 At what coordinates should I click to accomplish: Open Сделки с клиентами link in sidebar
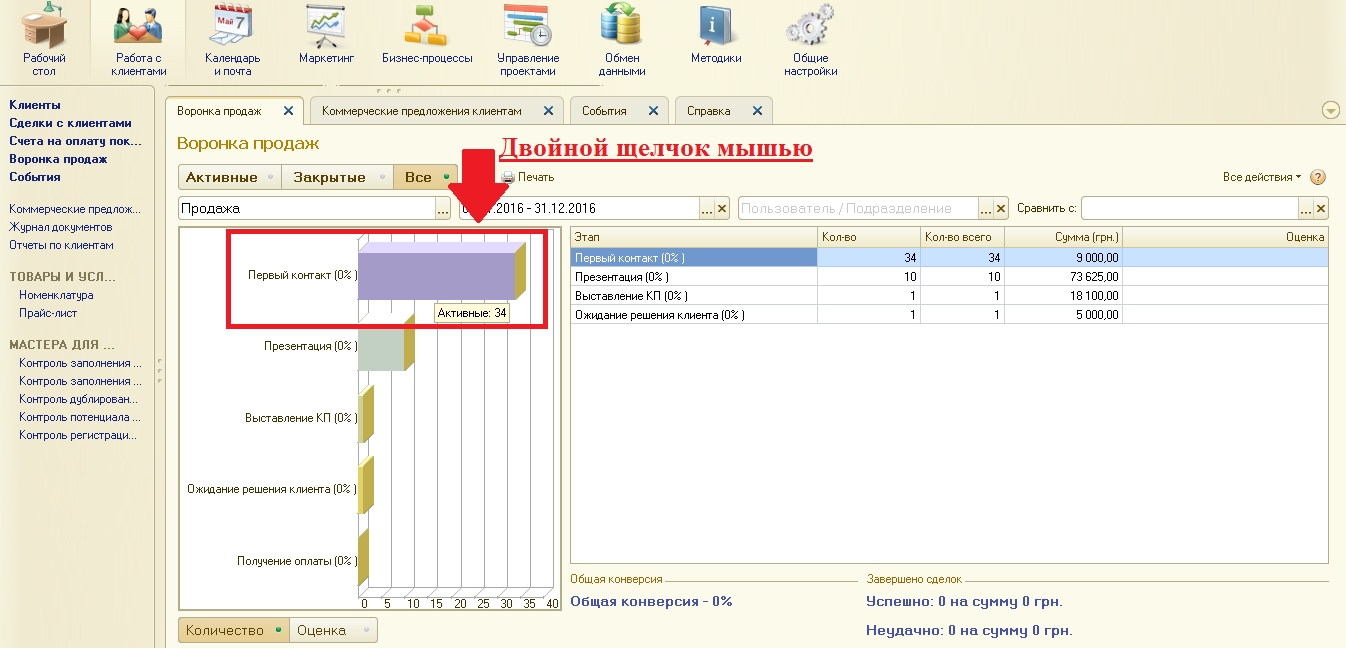tap(70, 123)
